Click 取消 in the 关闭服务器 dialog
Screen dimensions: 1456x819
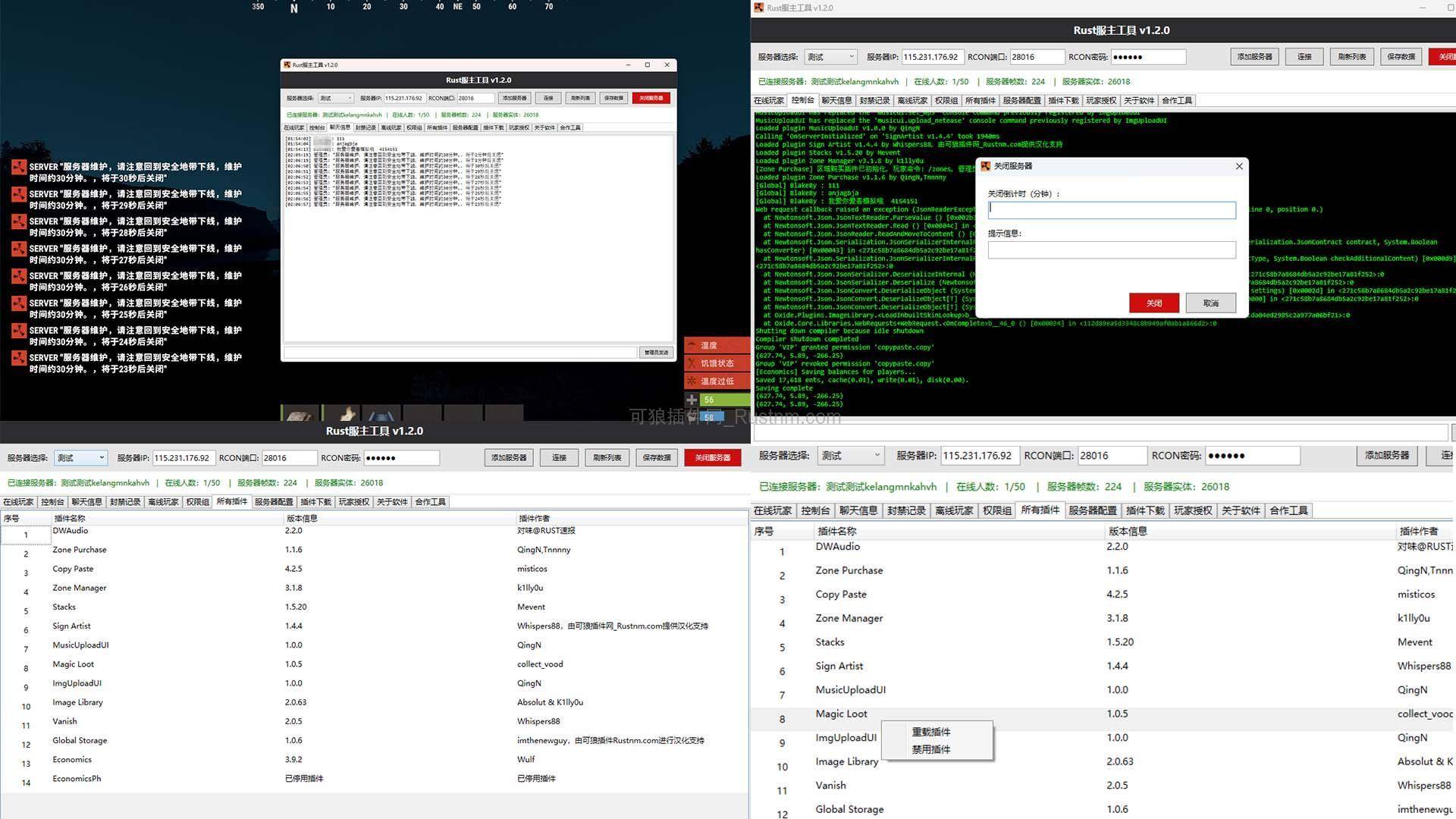tap(1210, 303)
